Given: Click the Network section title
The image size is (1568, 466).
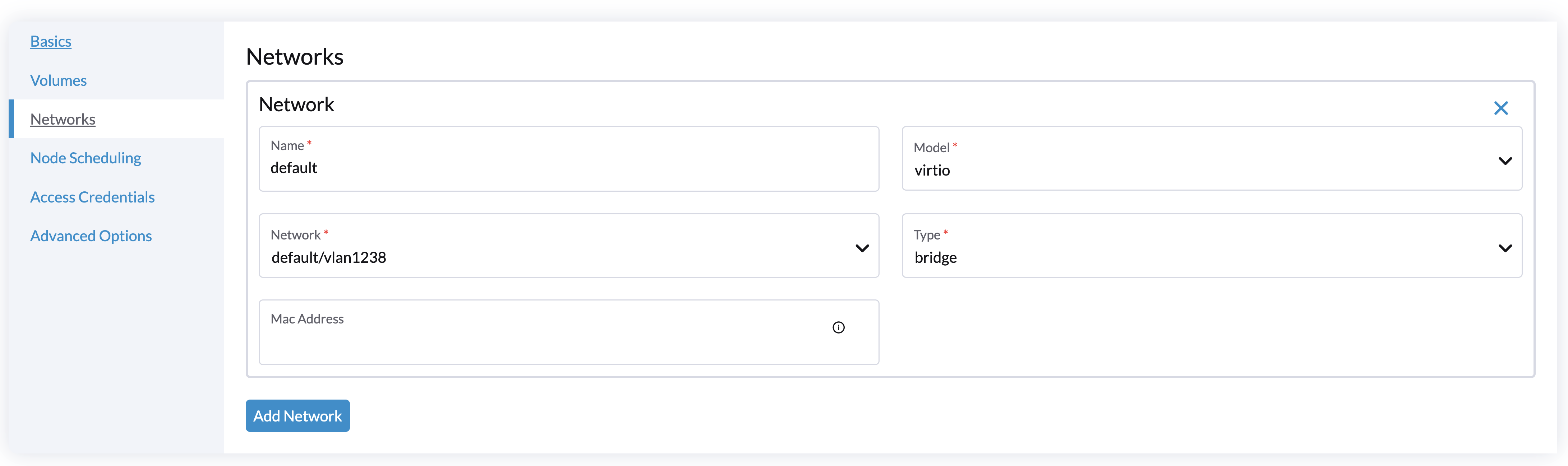Looking at the screenshot, I should click(x=296, y=104).
